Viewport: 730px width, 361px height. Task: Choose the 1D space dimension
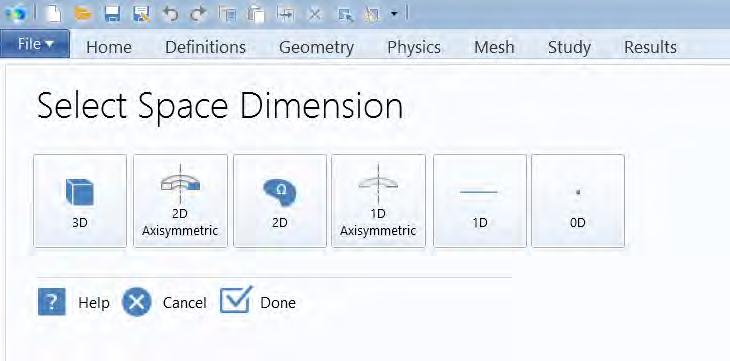click(x=480, y=201)
